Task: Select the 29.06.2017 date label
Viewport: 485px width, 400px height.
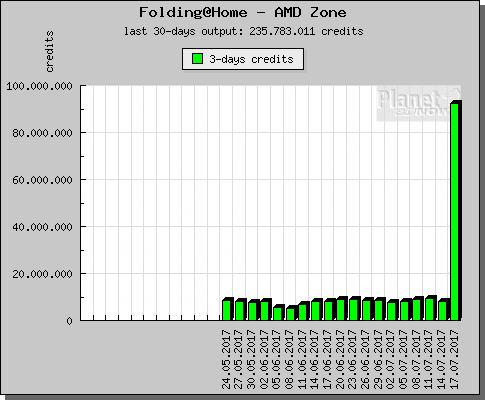Action: pyautogui.click(x=378, y=359)
